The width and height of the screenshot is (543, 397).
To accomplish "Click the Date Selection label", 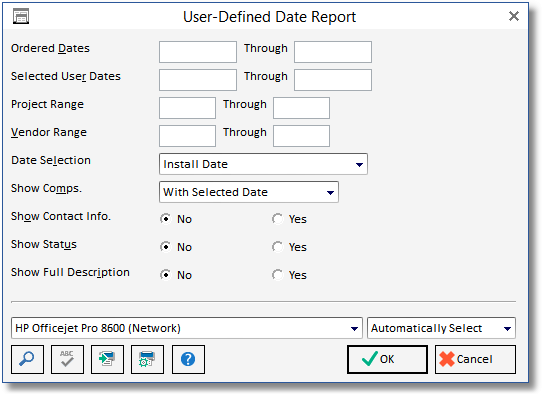I will coord(51,160).
